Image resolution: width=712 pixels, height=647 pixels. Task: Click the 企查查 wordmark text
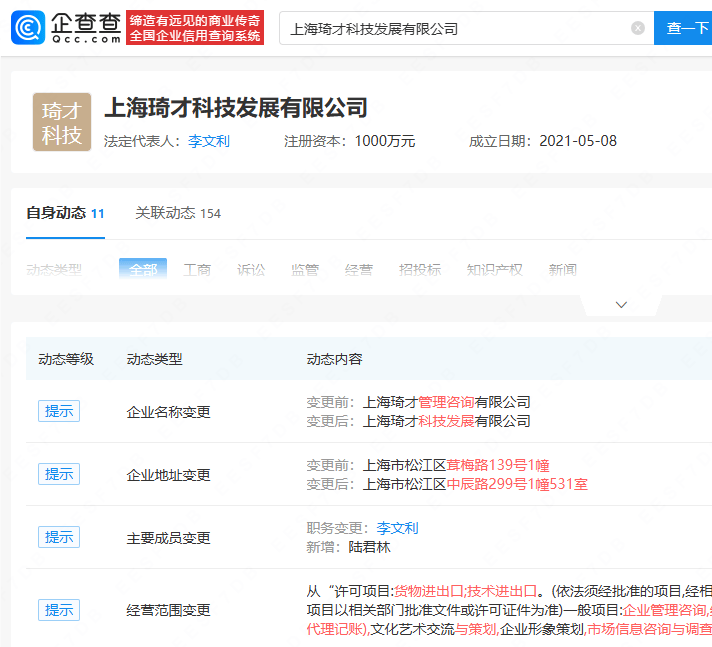pyautogui.click(x=86, y=23)
